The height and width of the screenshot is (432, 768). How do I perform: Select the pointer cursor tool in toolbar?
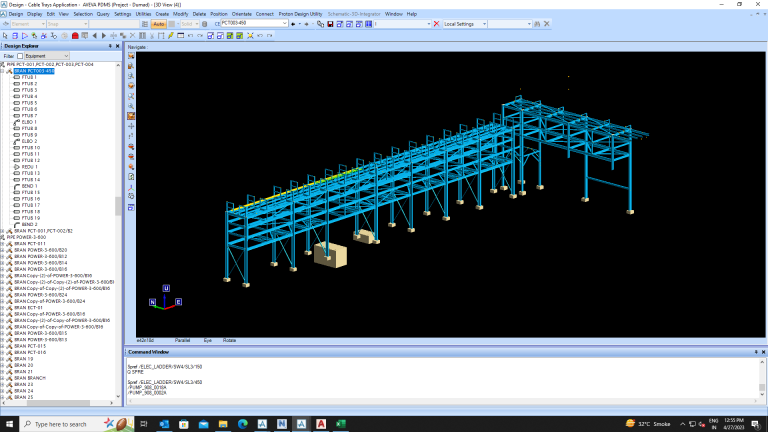click(5, 36)
